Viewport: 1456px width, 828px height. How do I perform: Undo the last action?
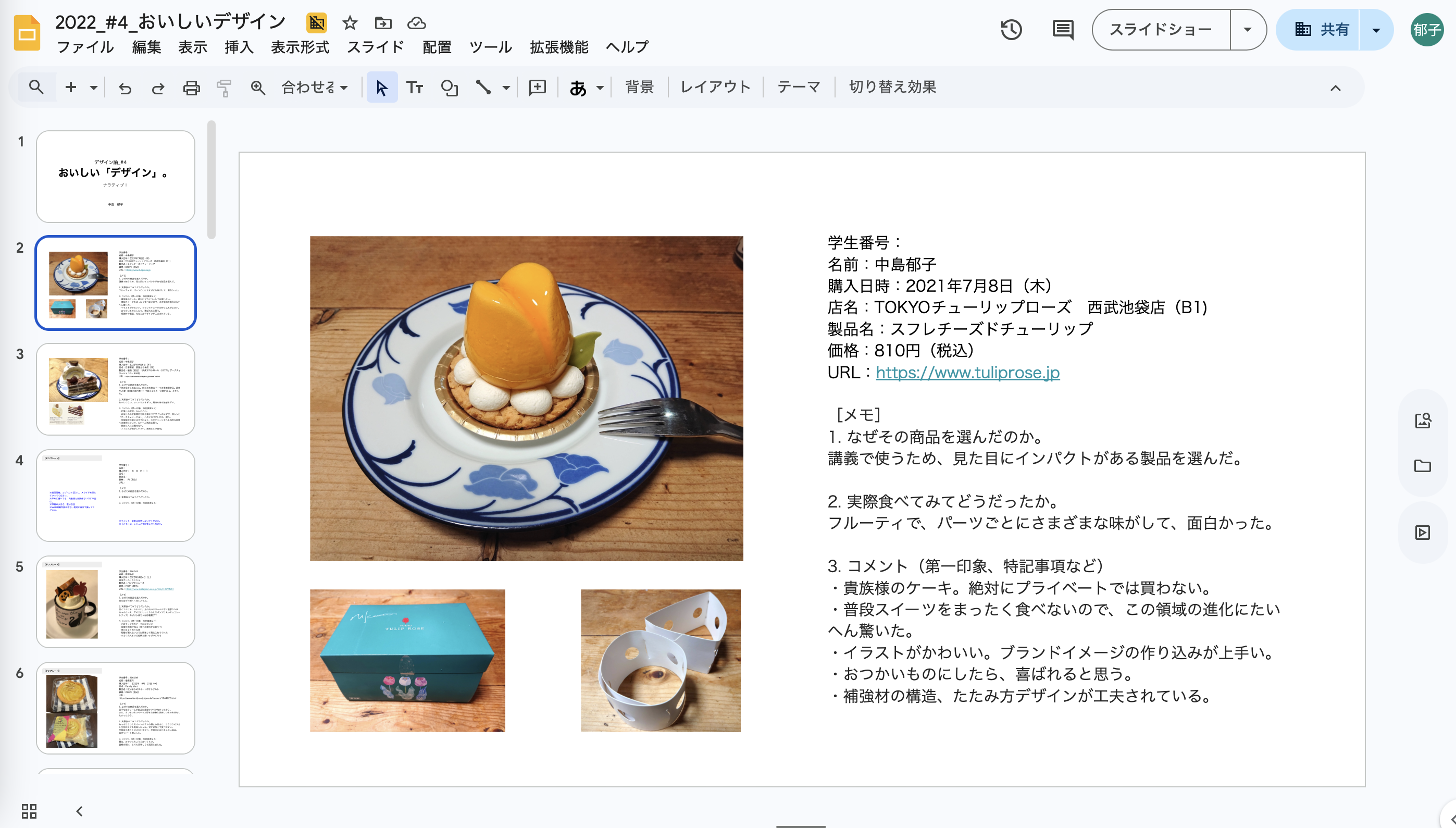(x=125, y=87)
